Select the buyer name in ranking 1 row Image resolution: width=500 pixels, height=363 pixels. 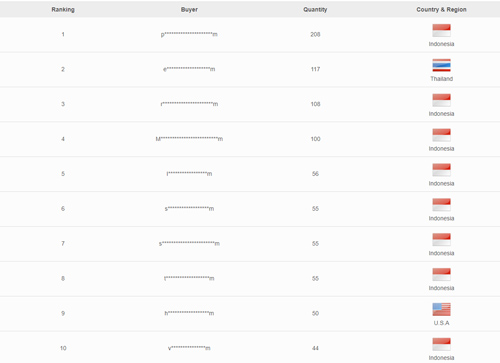click(189, 34)
